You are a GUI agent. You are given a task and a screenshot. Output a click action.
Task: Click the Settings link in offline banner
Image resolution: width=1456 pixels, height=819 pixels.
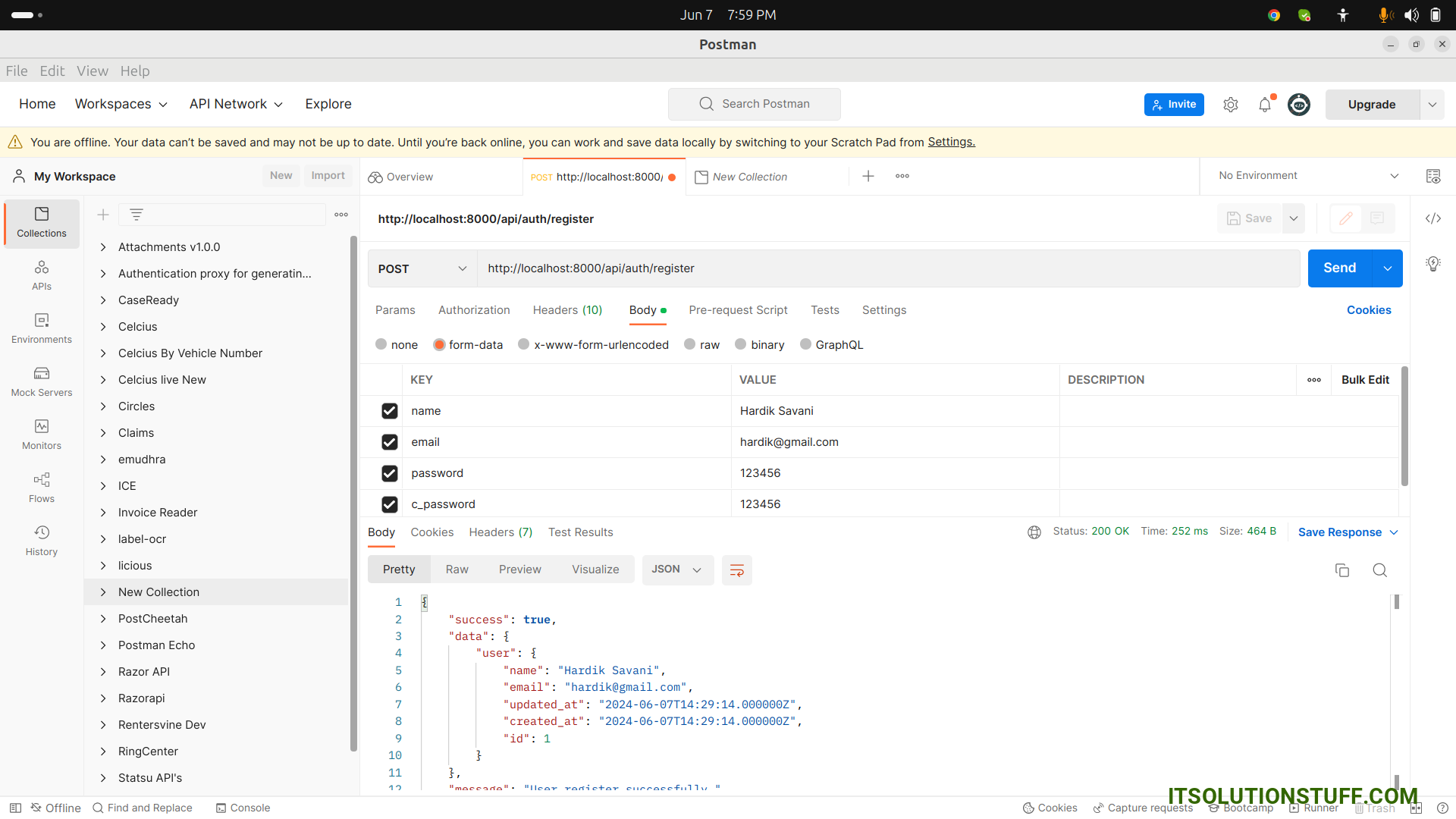(x=951, y=142)
